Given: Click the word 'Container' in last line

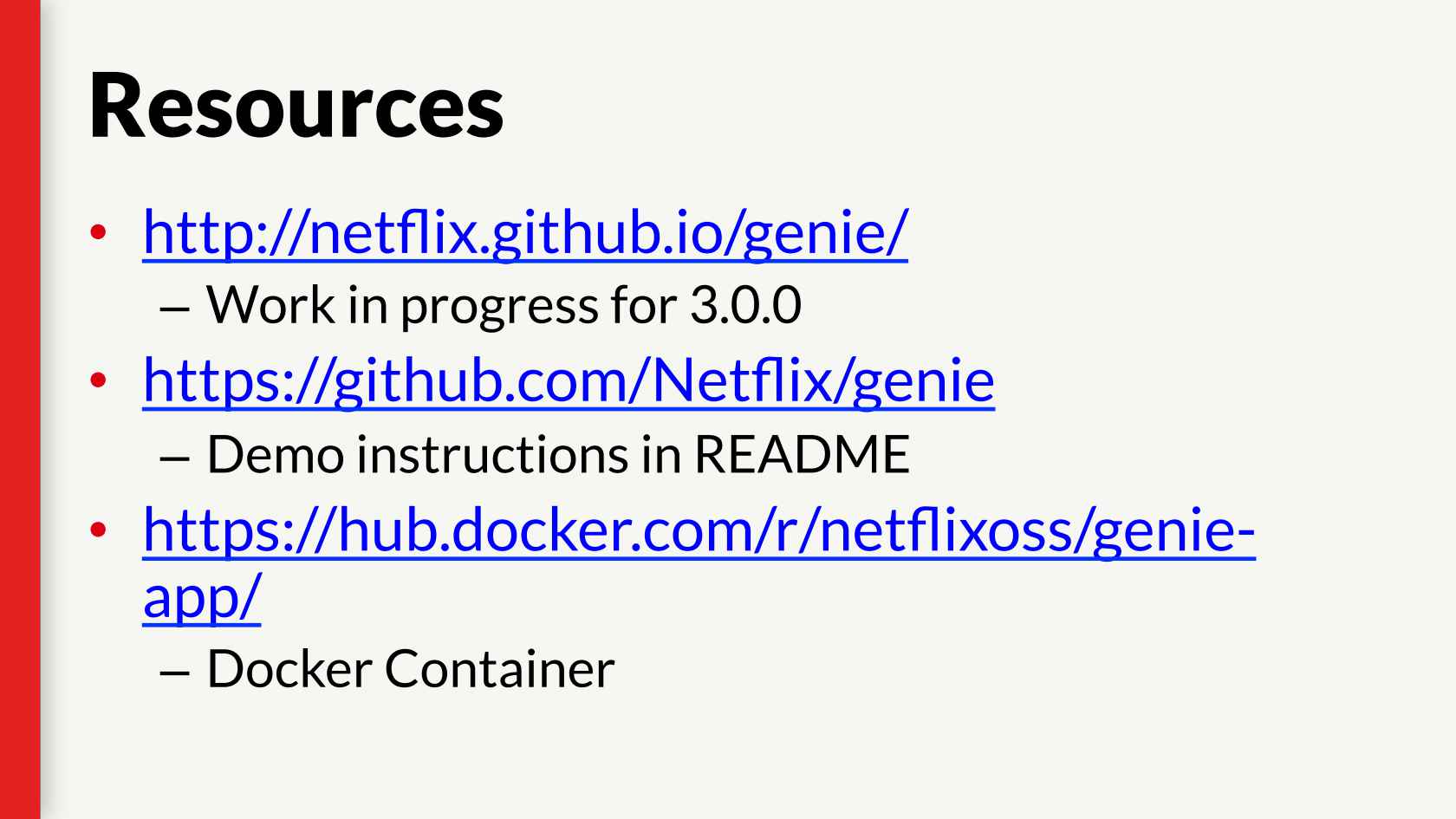Looking at the screenshot, I should [x=500, y=668].
